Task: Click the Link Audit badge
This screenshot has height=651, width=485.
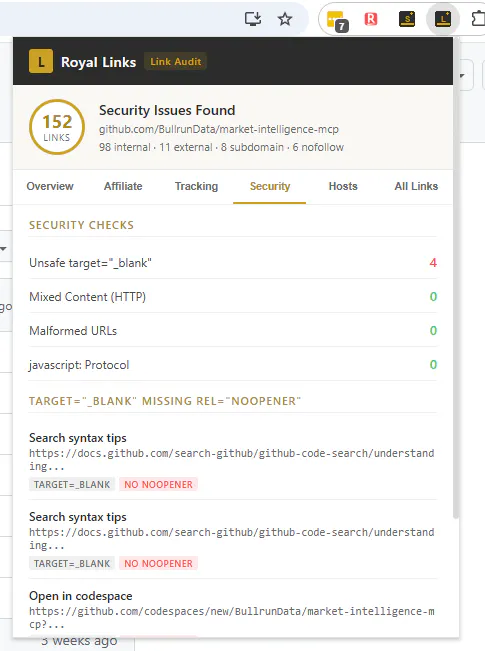Action: (175, 61)
